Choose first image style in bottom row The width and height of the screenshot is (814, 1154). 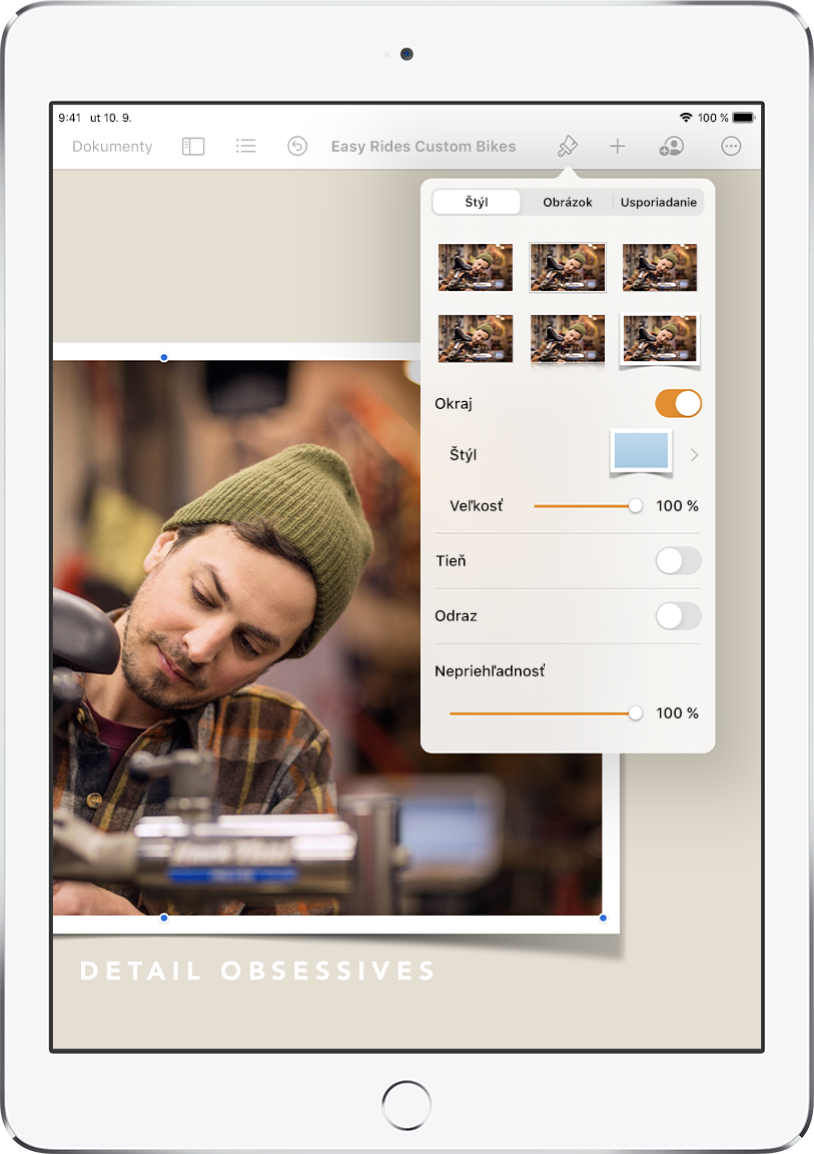point(475,339)
